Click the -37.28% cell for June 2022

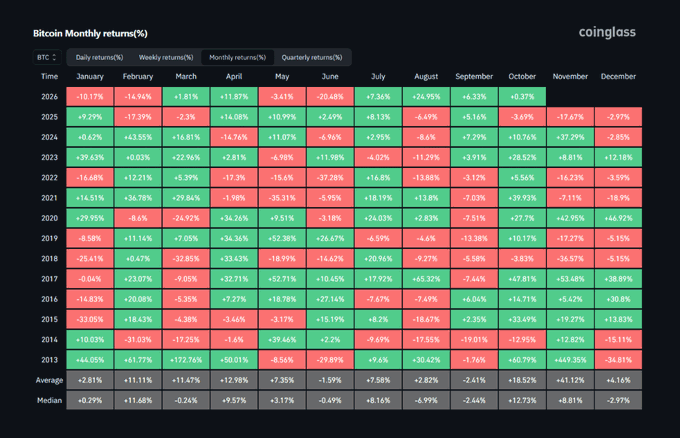coord(330,178)
